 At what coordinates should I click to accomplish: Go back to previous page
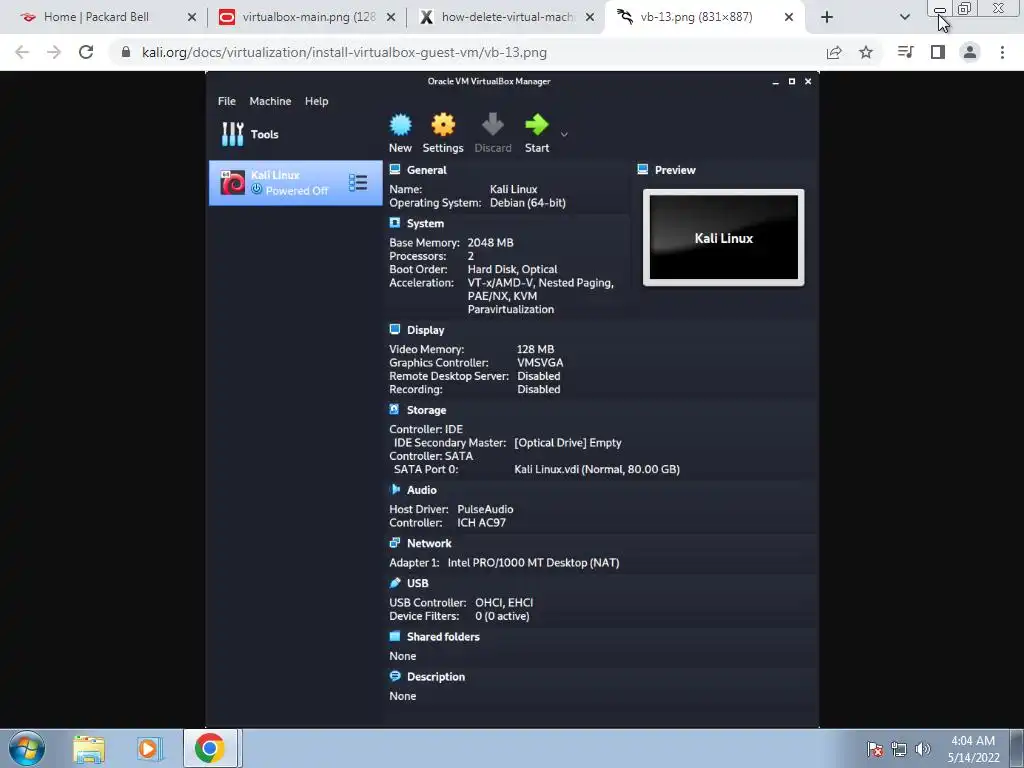(22, 52)
